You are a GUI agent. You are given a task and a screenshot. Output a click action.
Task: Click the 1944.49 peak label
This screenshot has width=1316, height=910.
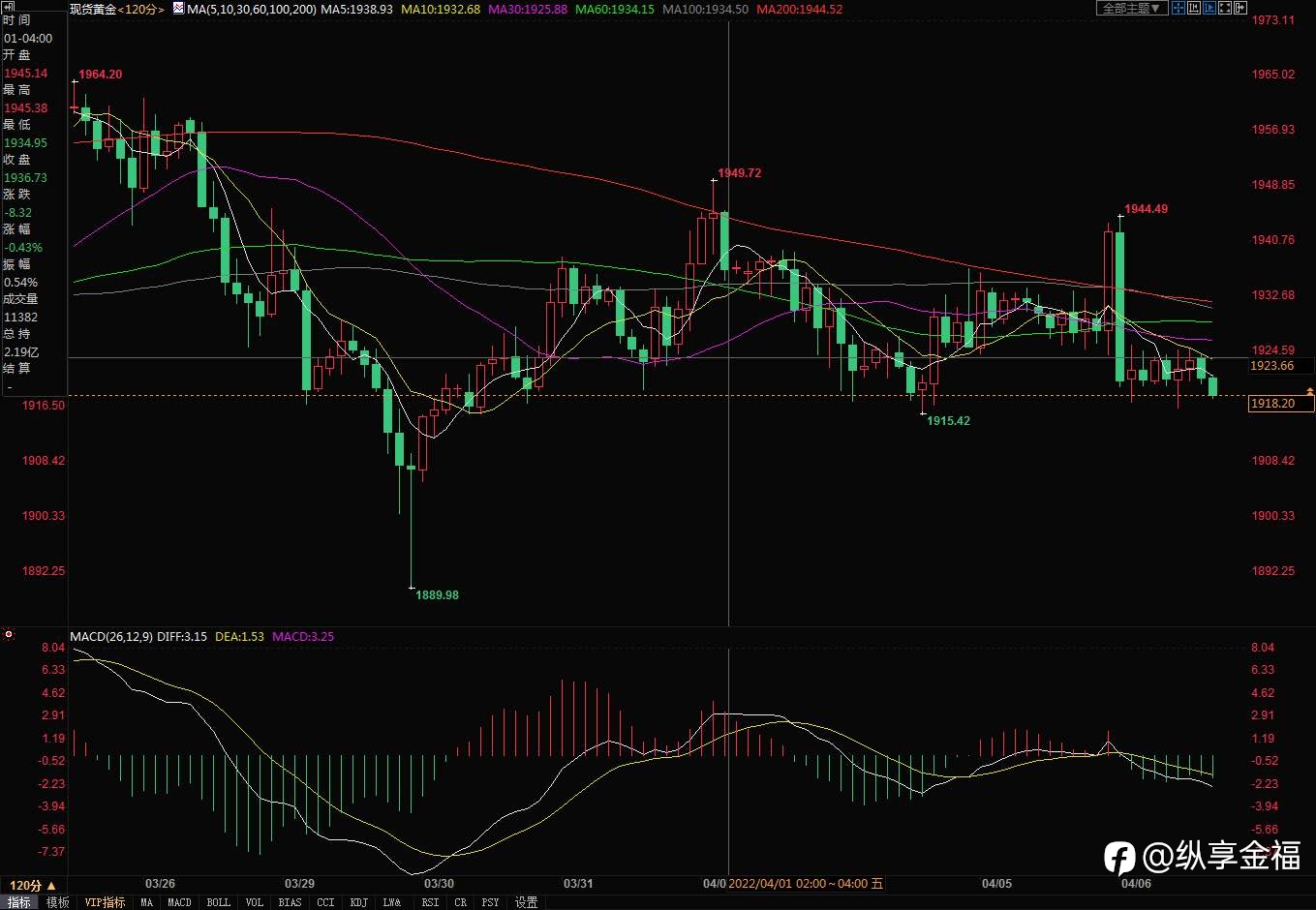[x=1147, y=209]
